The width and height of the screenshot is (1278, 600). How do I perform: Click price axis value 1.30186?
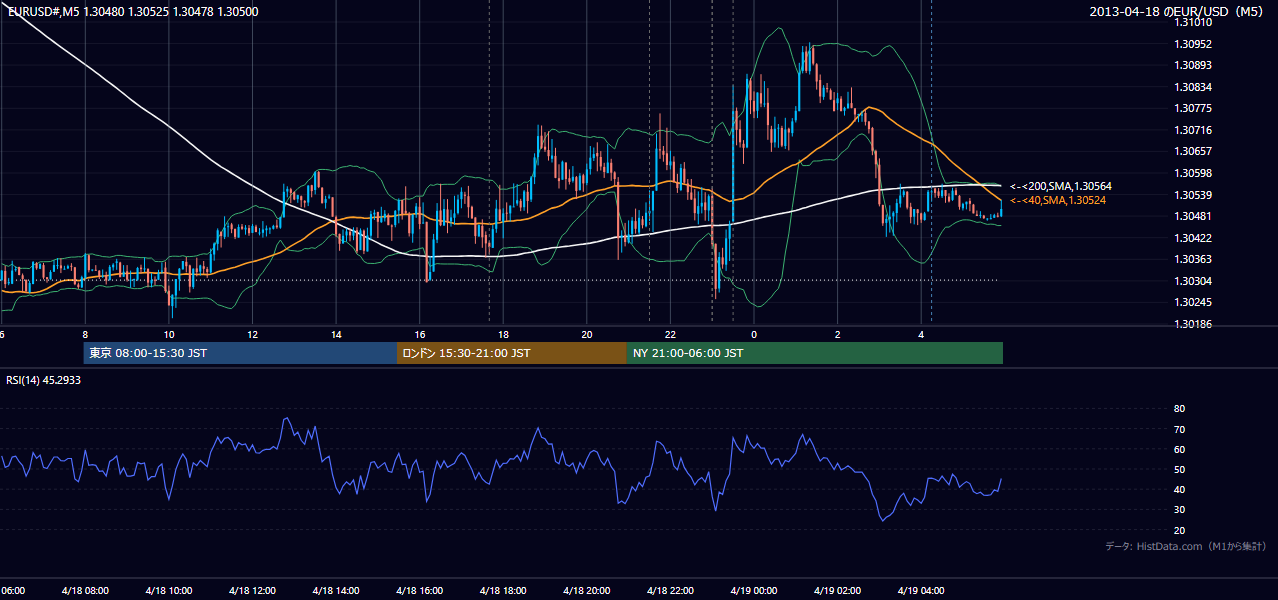click(1193, 324)
